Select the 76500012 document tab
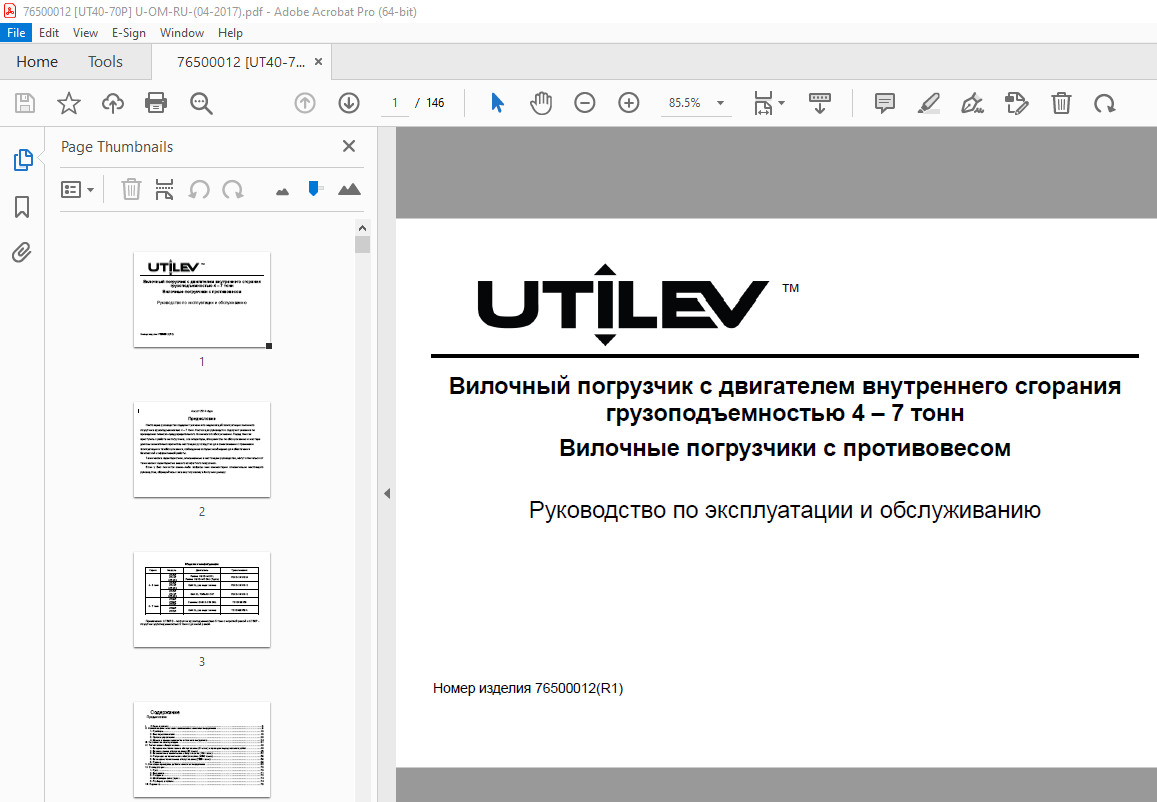Screen dimensions: 1157x802 click(241, 62)
